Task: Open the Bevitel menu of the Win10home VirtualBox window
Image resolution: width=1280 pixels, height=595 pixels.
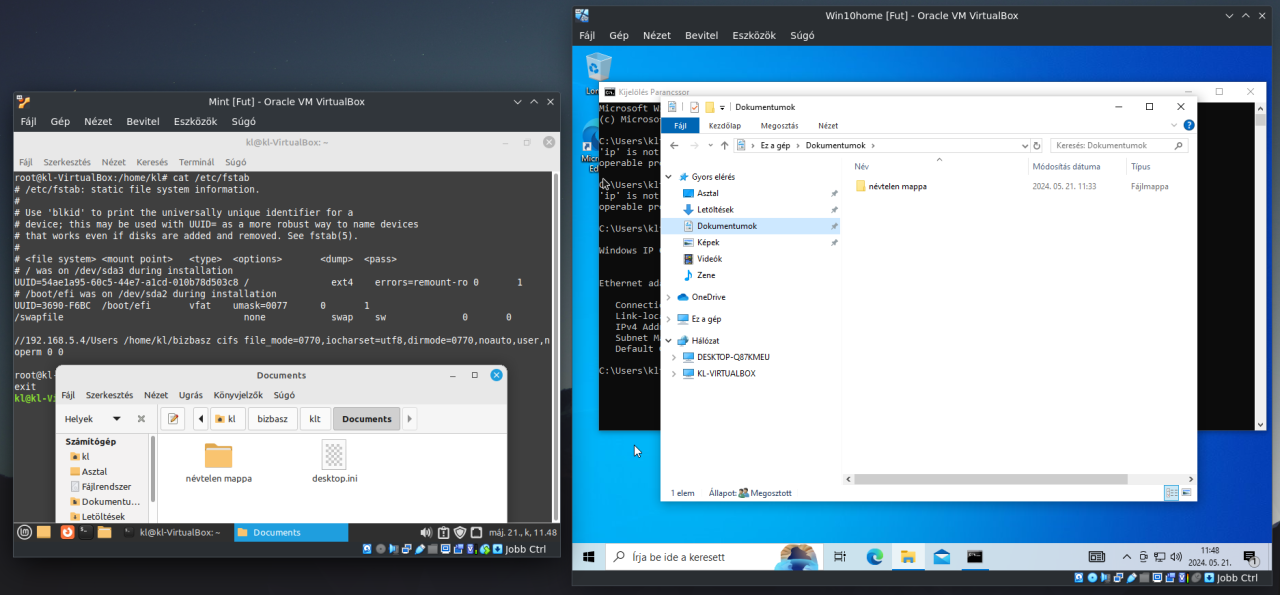Action: tap(701, 35)
